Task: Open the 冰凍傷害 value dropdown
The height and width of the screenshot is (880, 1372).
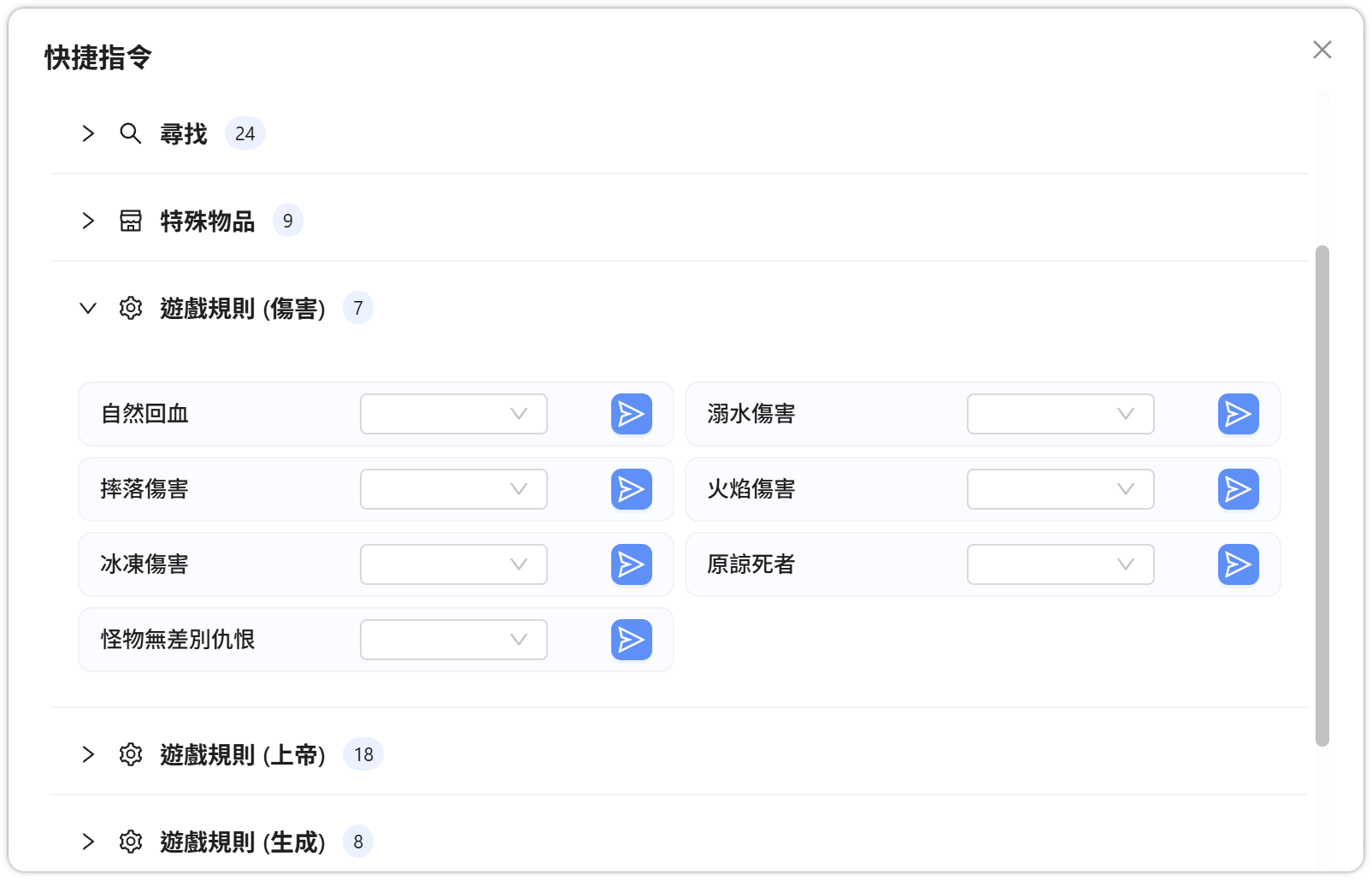Action: coord(453,564)
